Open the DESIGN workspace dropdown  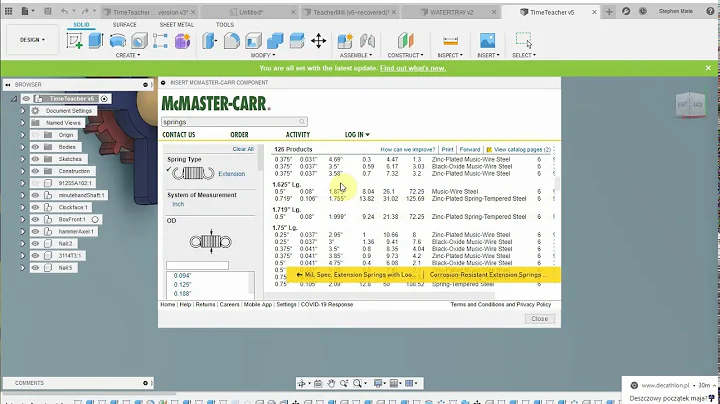tap(32, 40)
